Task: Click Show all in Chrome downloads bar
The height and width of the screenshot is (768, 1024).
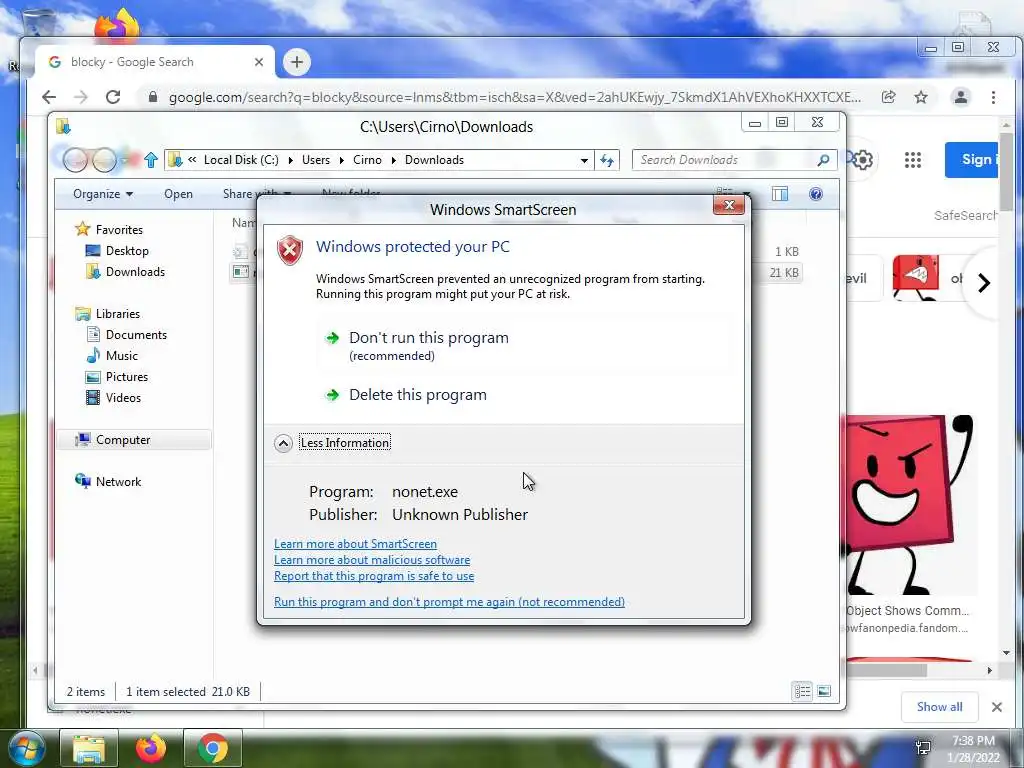Action: point(939,707)
